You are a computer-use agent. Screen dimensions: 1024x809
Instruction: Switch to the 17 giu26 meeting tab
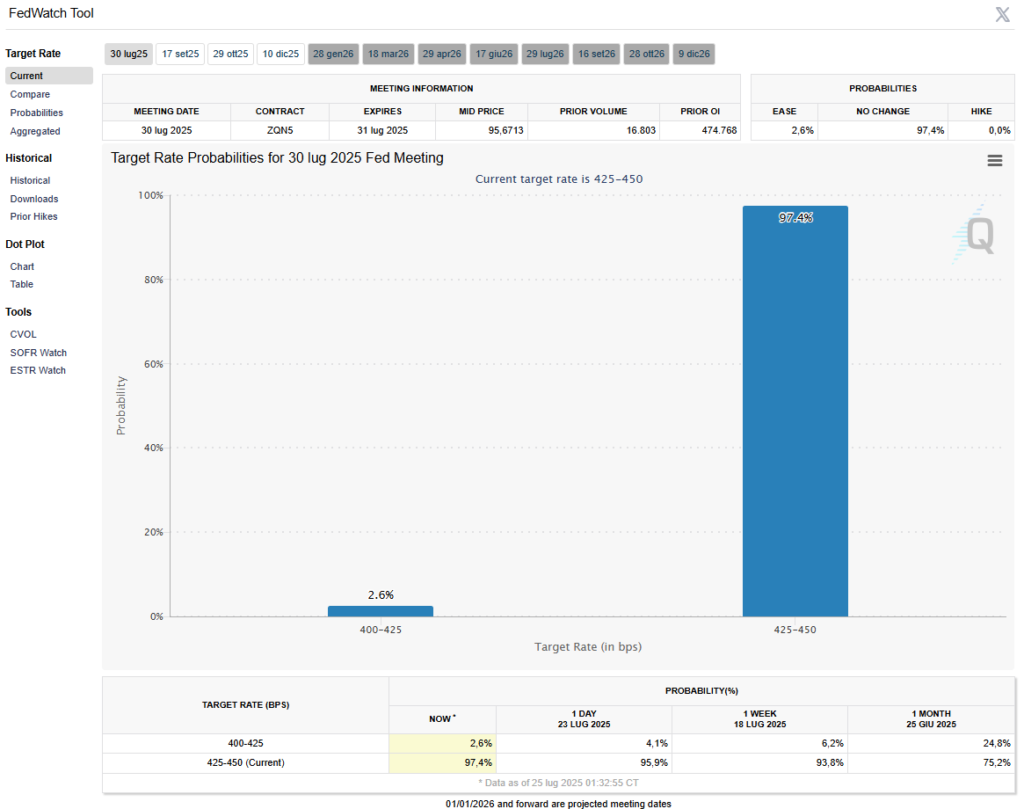(x=494, y=54)
